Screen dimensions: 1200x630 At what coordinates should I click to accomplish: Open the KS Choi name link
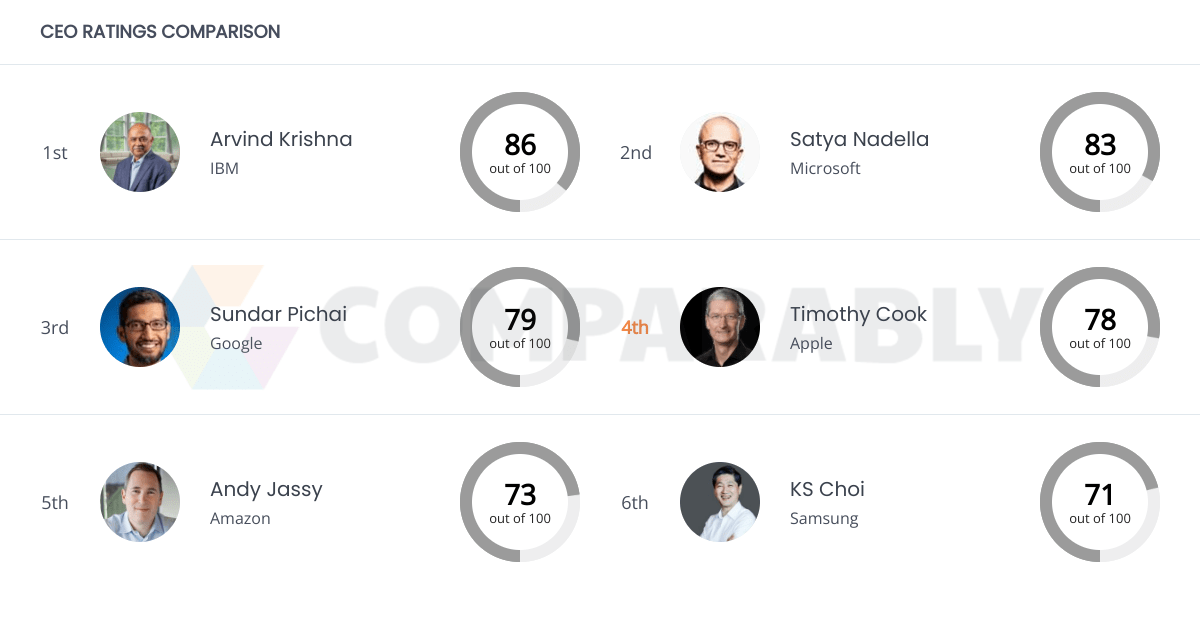click(827, 489)
